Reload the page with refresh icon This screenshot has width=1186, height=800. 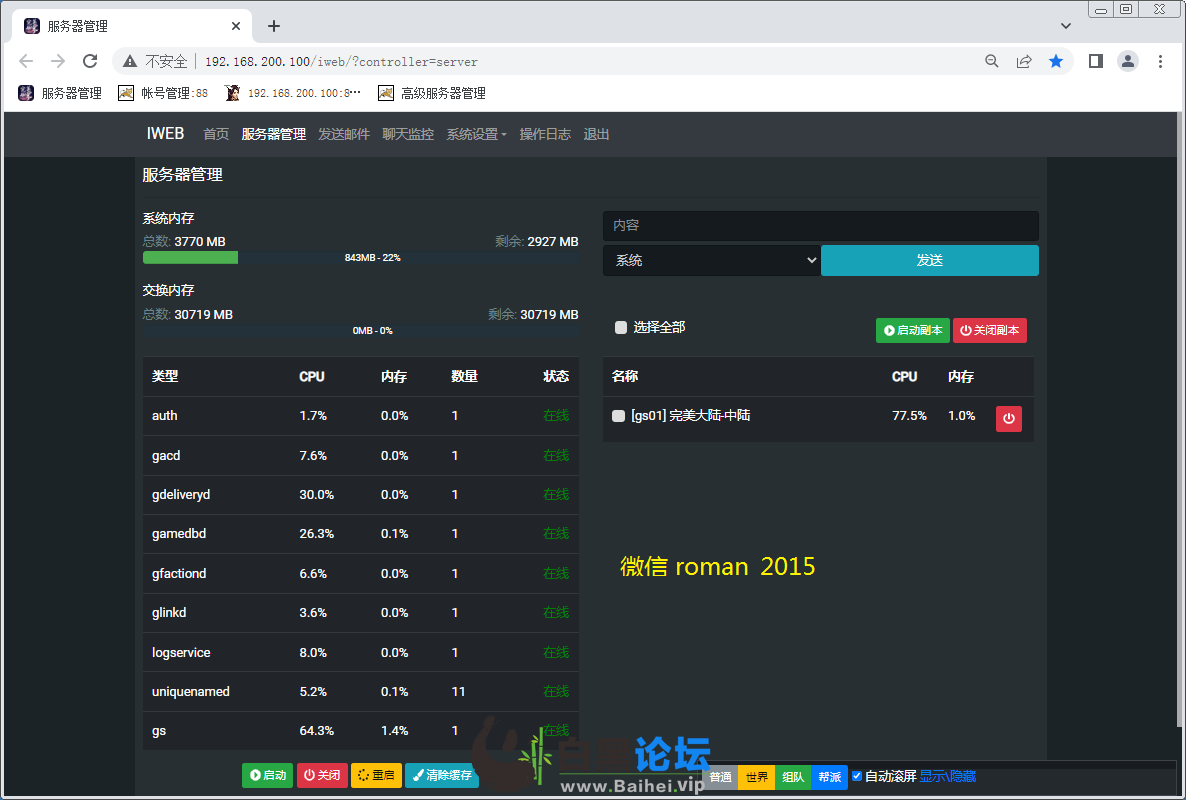(90, 61)
